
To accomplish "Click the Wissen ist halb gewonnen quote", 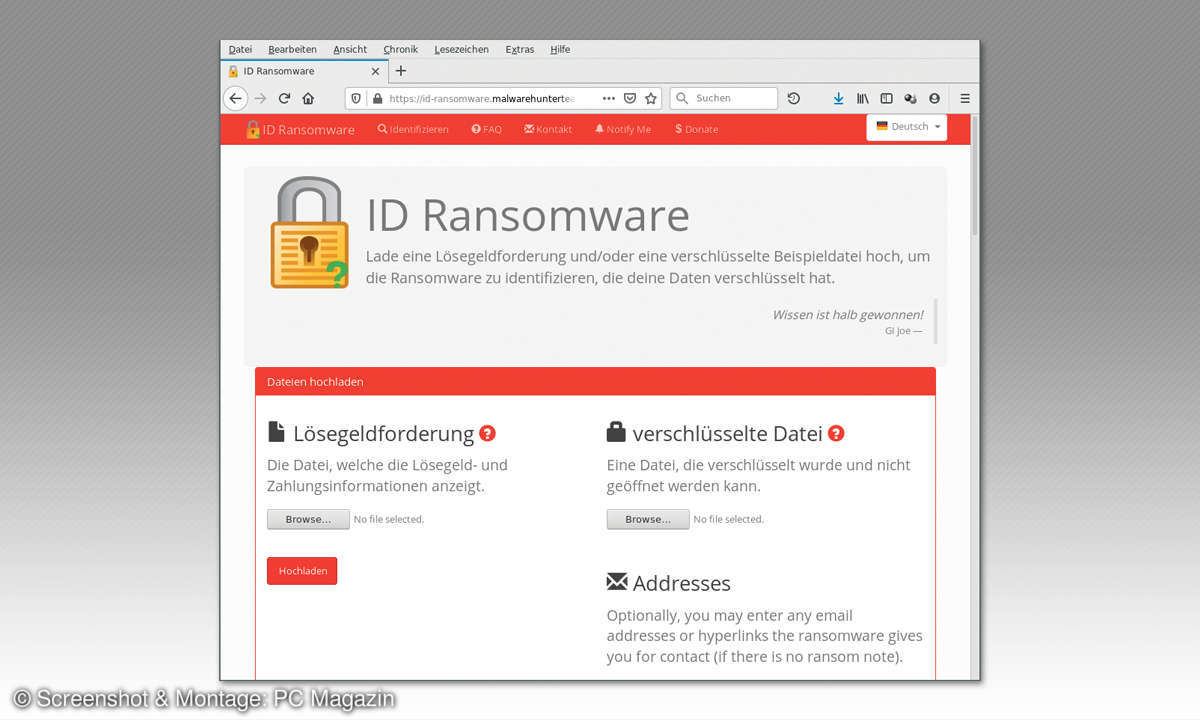I will [848, 314].
